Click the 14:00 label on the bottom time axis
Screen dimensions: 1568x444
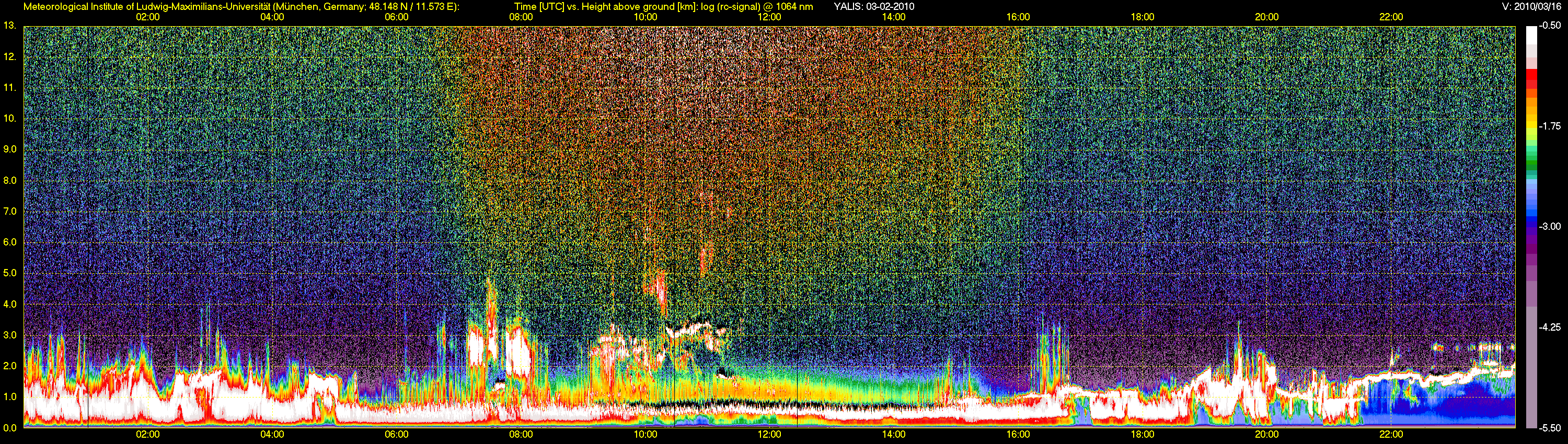point(894,434)
